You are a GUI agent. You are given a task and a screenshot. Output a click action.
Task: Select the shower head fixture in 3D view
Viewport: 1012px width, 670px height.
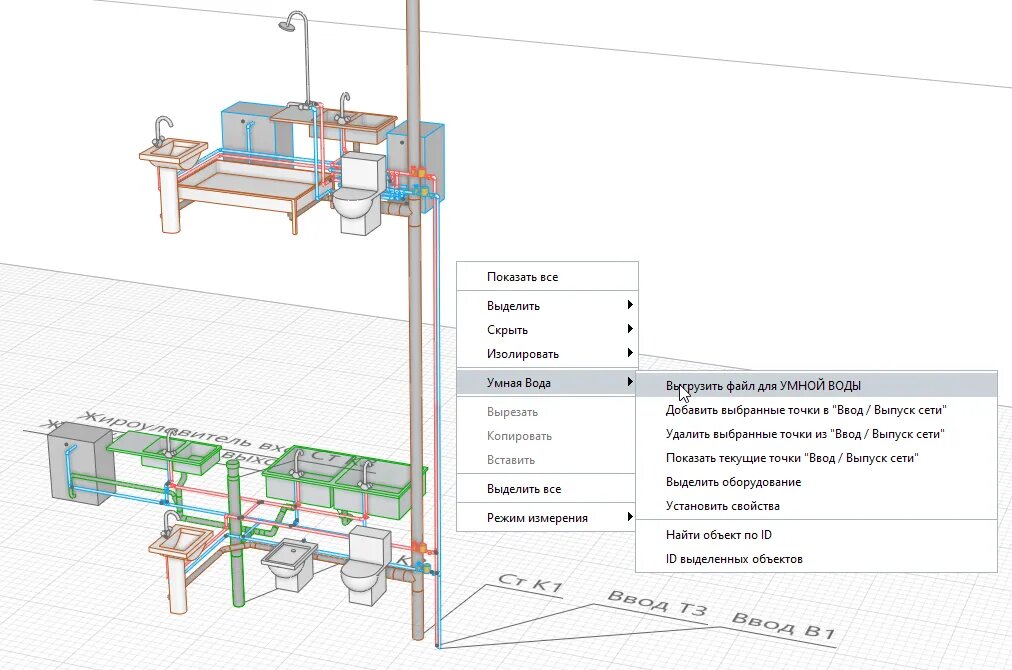pyautogui.click(x=286, y=24)
